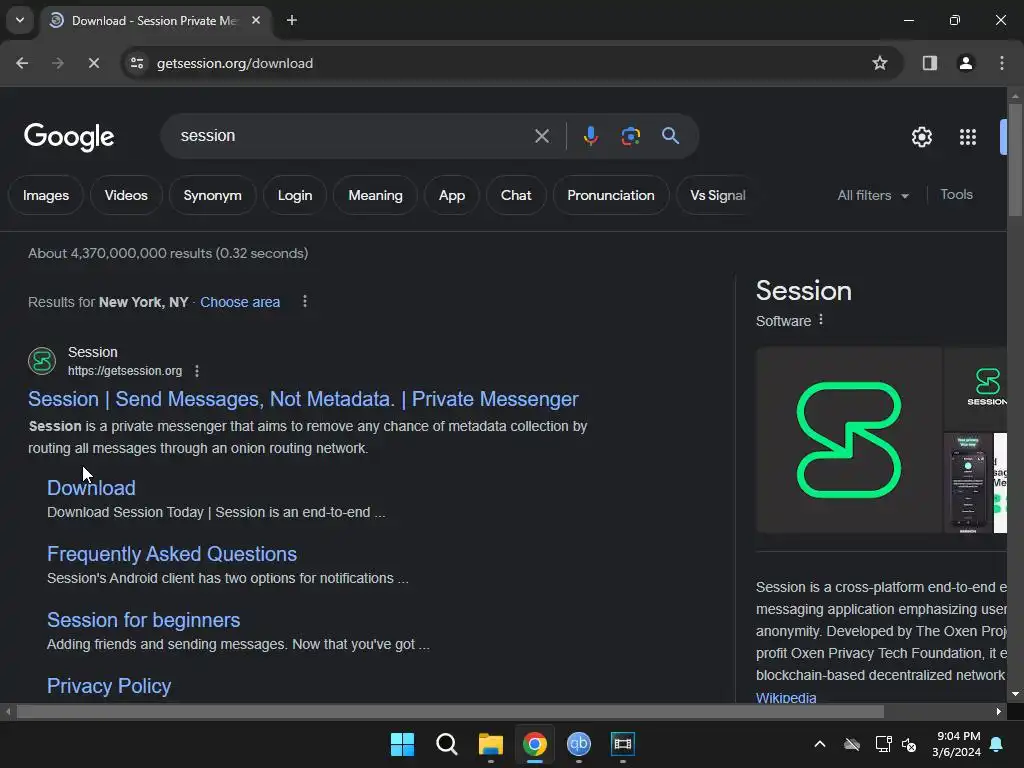The height and width of the screenshot is (768, 1024).
Task: Open Google quick settings gear
Action: tap(921, 137)
